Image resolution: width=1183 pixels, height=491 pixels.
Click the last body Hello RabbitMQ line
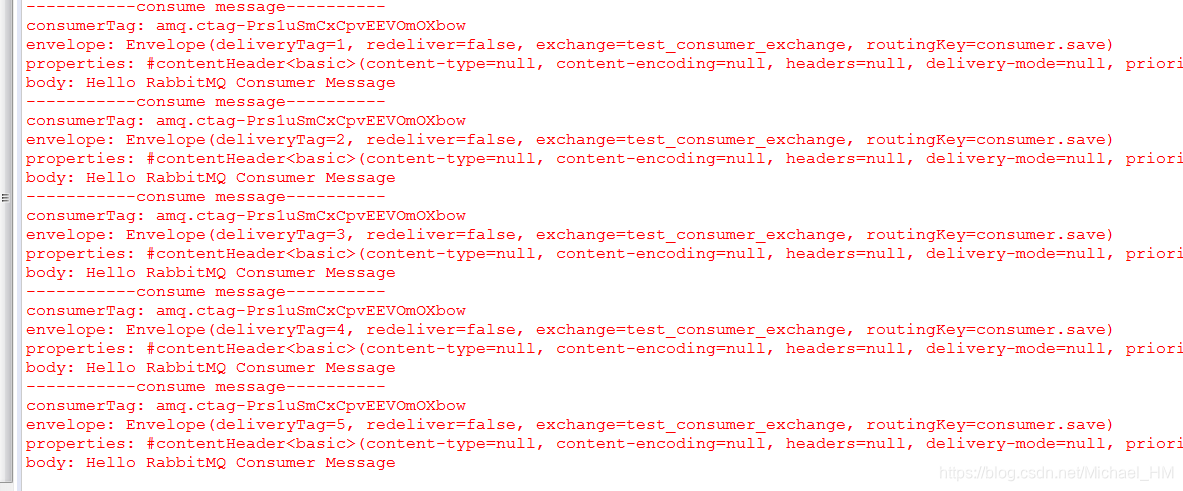click(210, 463)
